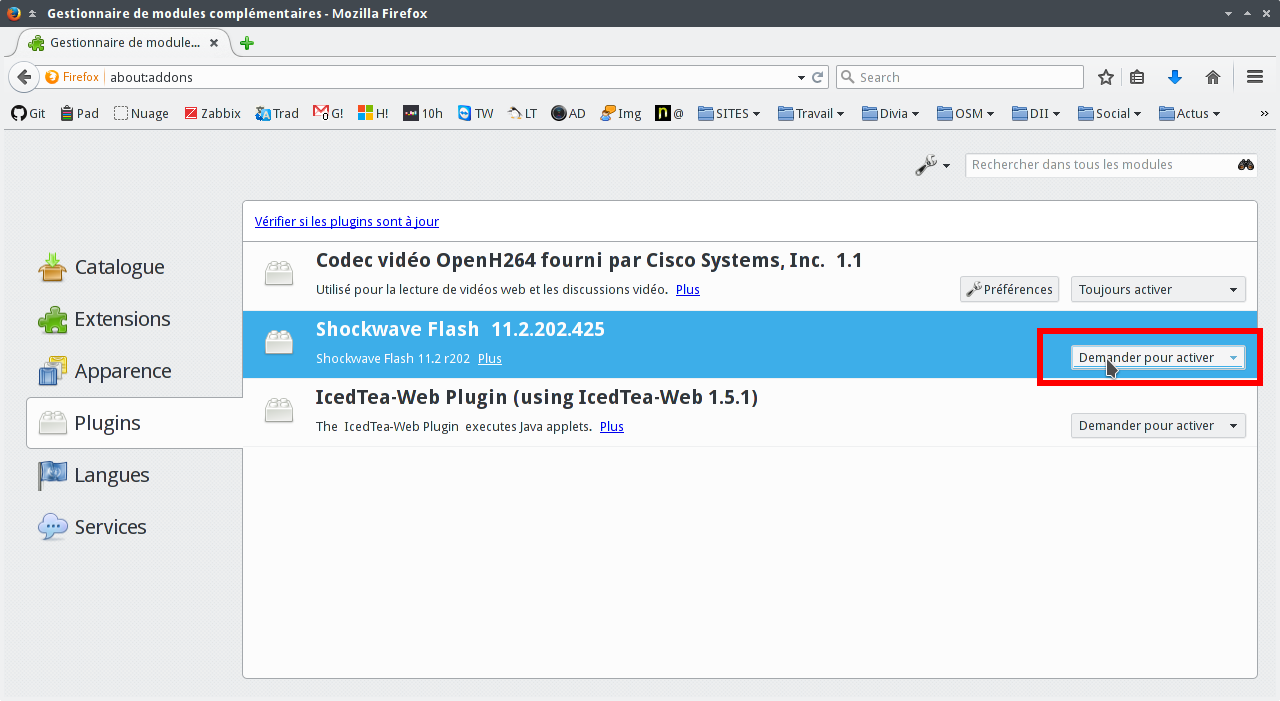Go back with the back arrow button
Viewport: 1280px width, 701px height.
point(25,77)
